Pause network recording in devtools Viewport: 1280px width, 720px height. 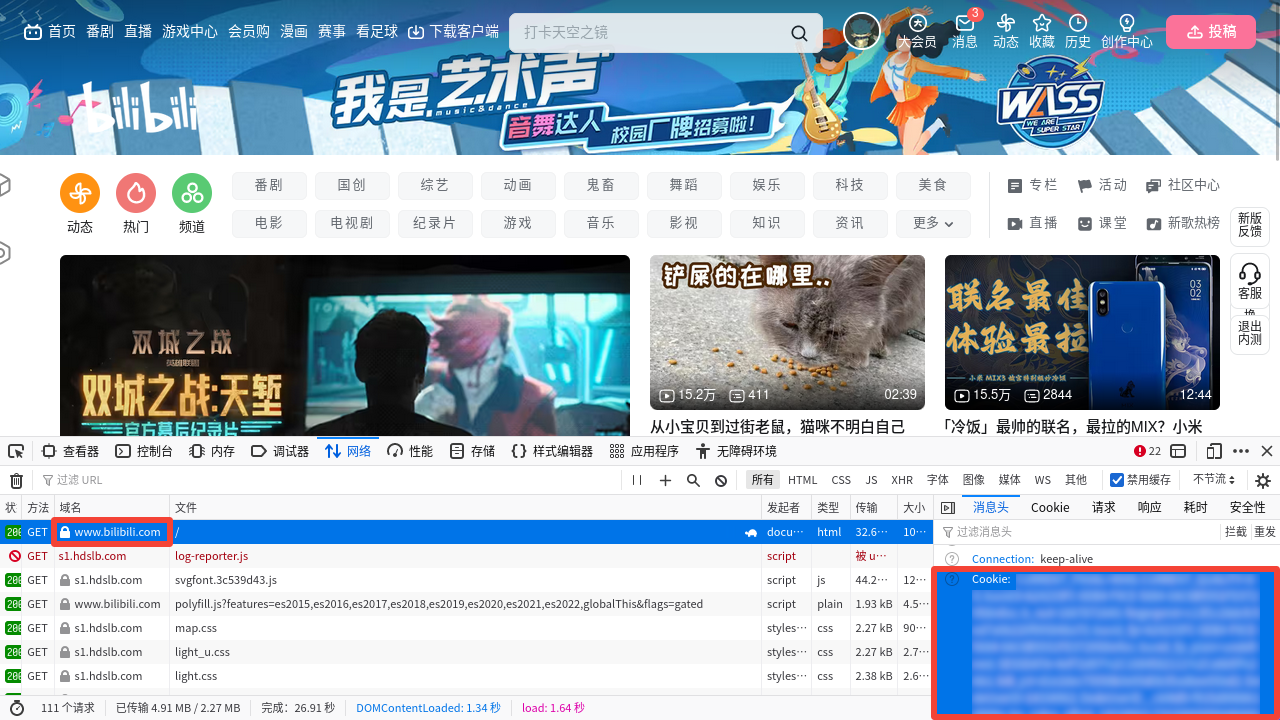click(x=637, y=481)
